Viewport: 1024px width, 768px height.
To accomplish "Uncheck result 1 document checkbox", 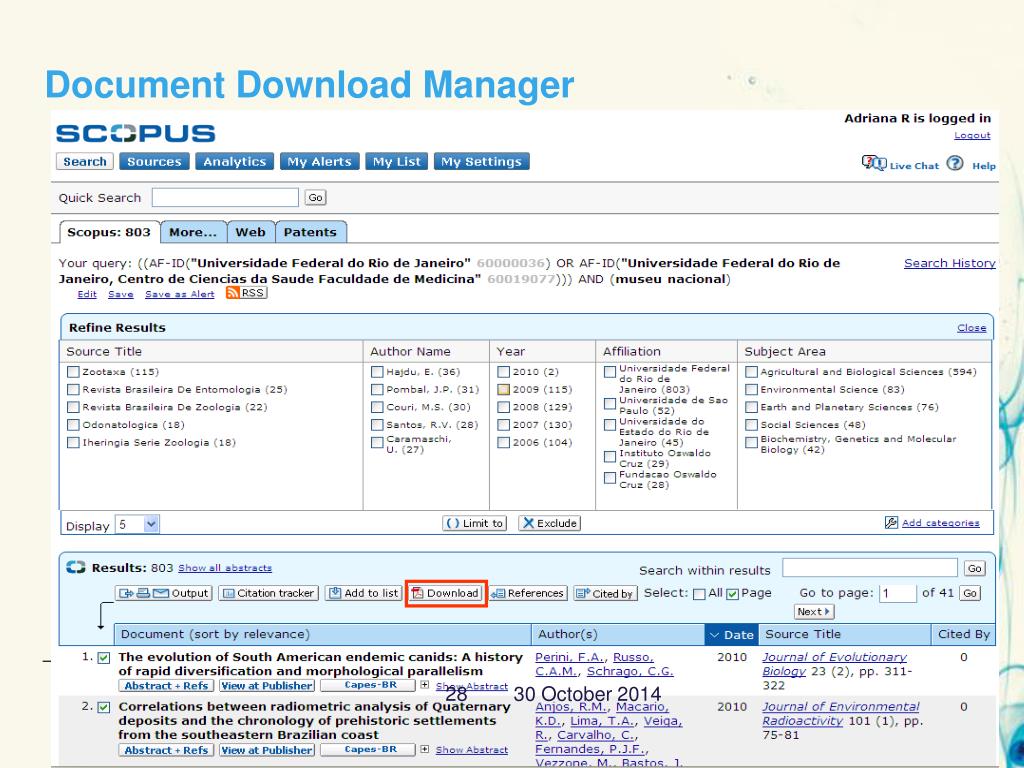I will coord(104,658).
